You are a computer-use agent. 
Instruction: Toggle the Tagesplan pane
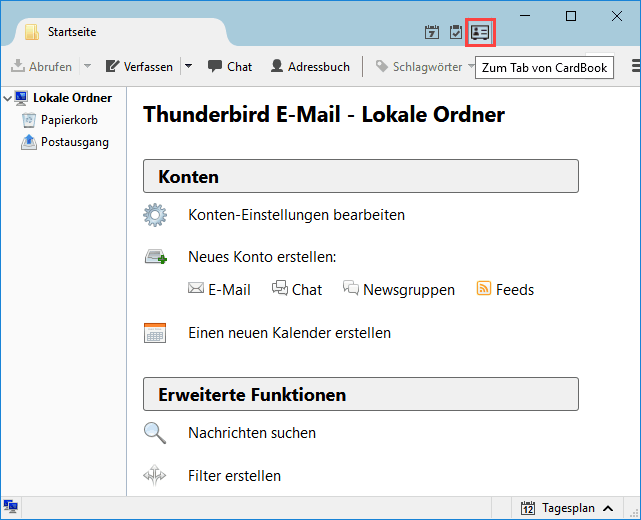tap(567, 508)
